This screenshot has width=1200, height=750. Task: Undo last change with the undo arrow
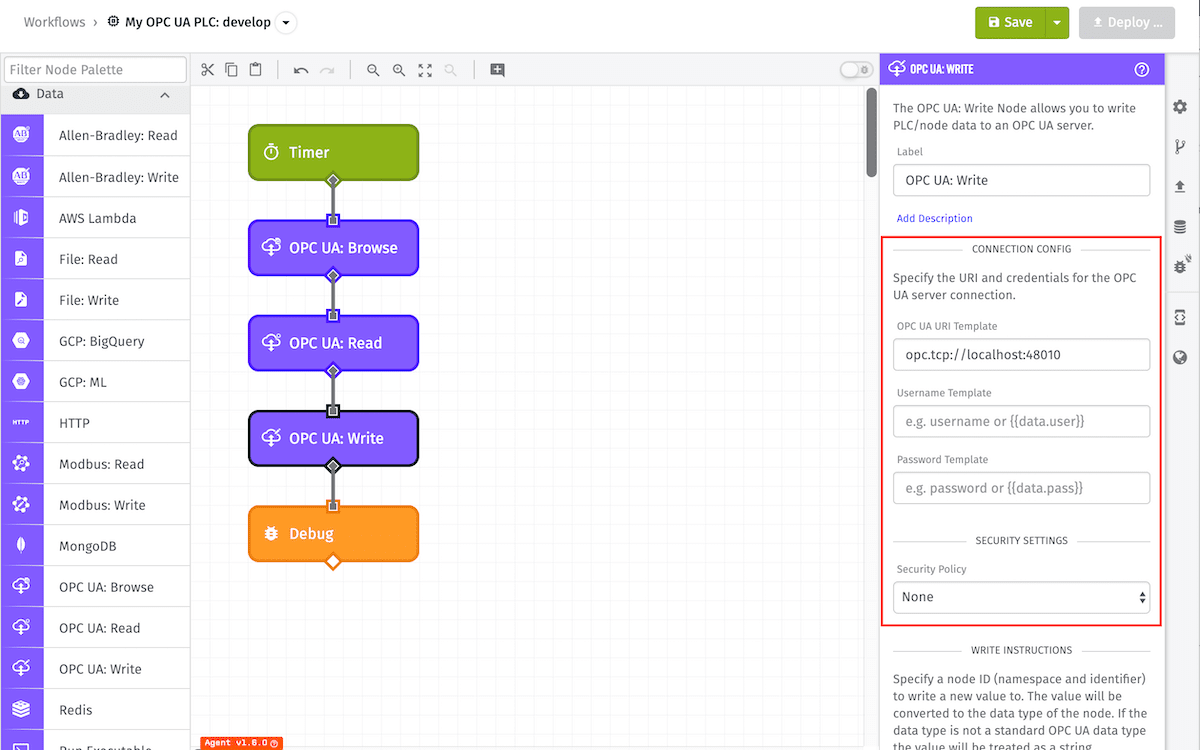[301, 70]
